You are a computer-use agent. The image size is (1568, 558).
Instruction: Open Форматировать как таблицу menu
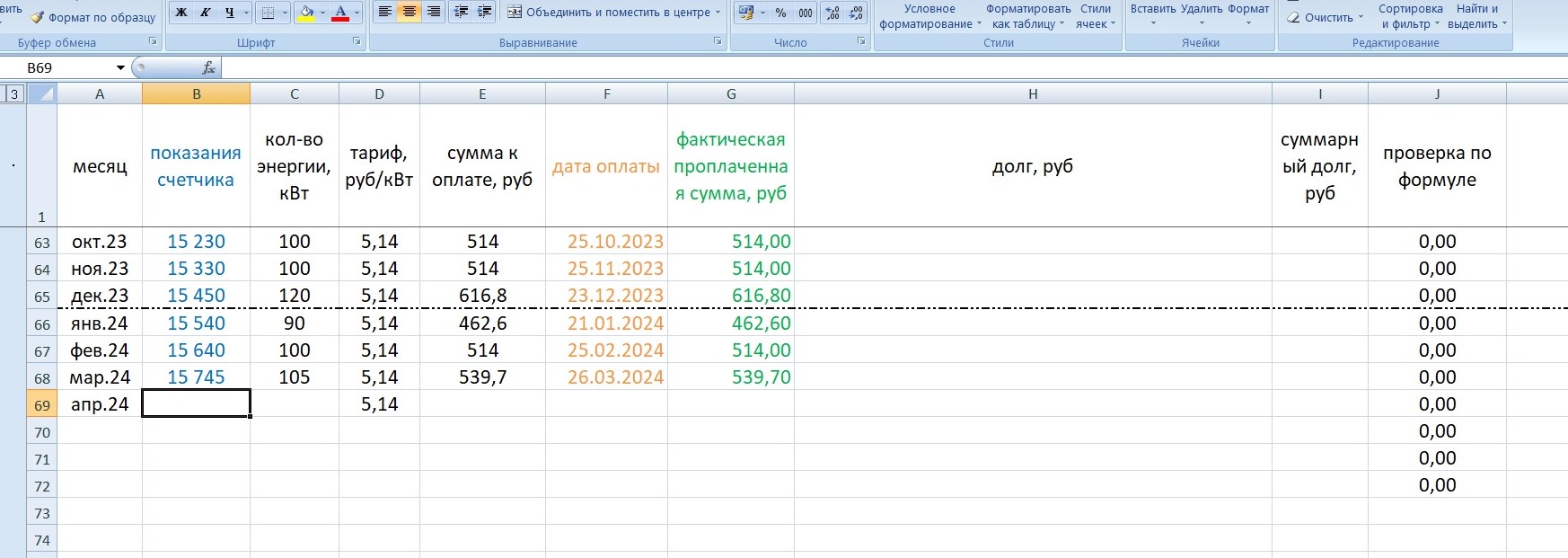pyautogui.click(x=1028, y=16)
